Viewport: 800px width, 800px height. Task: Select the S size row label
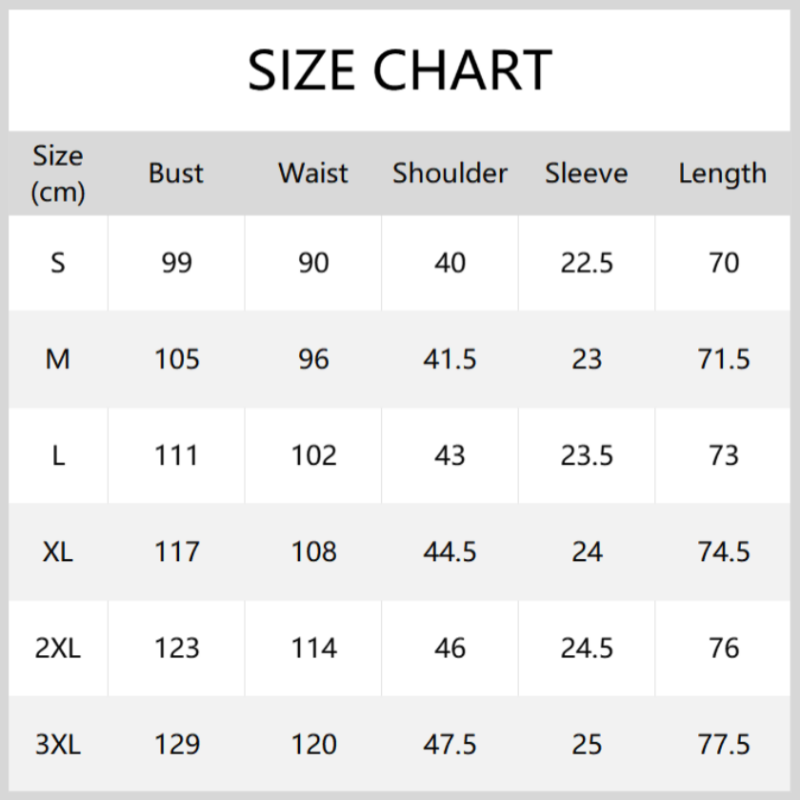coord(58,263)
